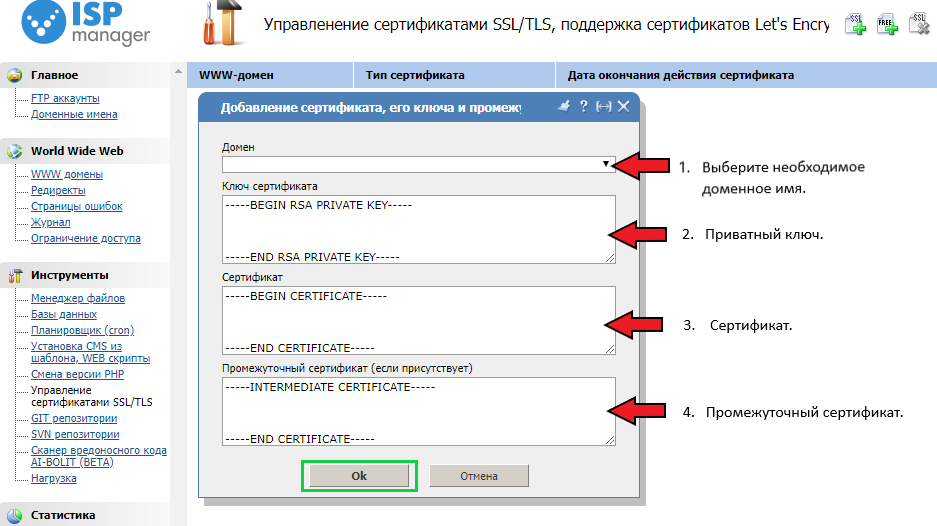Open help with the dialog question mark icon
This screenshot has height=526, width=937.
(x=584, y=106)
